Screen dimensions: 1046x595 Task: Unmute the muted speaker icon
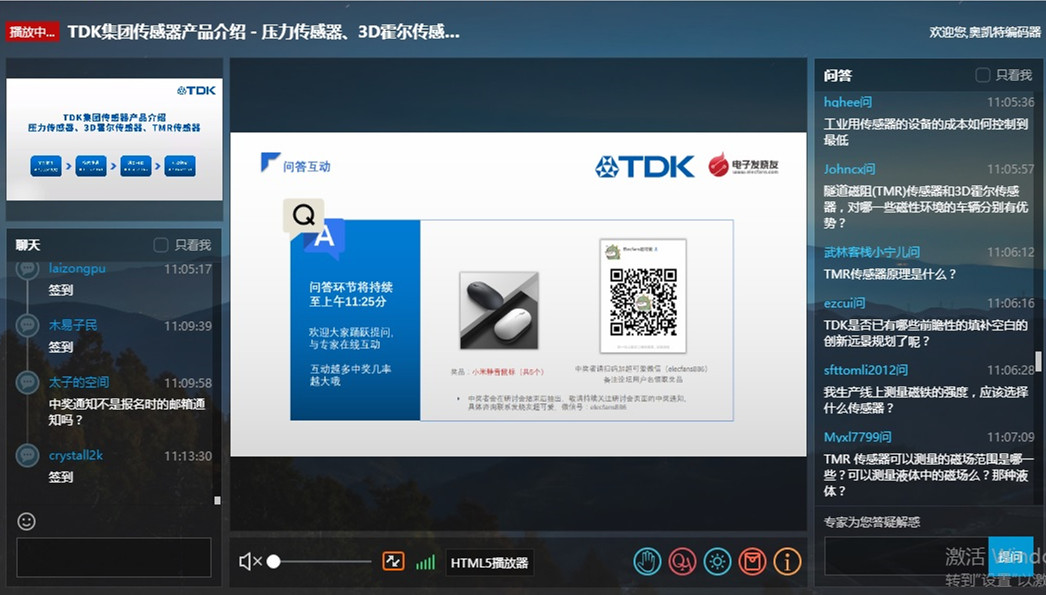point(249,562)
